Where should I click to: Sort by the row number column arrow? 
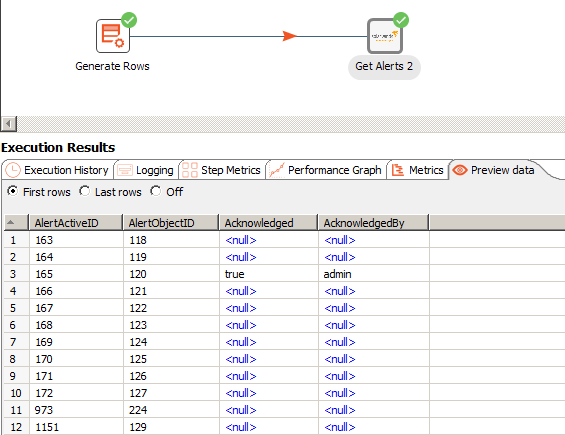coord(11,222)
